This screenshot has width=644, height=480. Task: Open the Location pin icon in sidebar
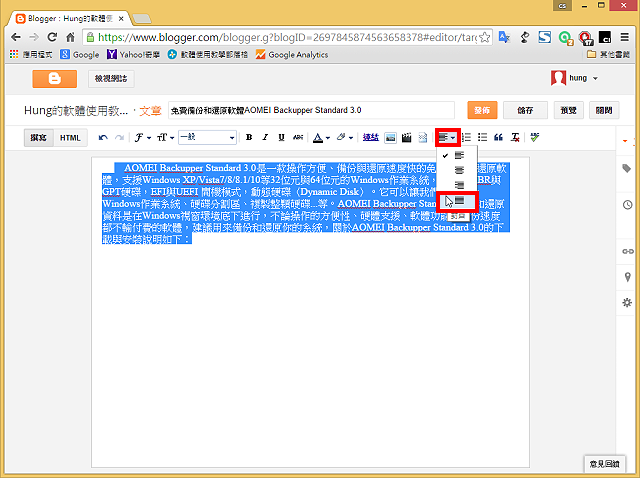[628, 277]
